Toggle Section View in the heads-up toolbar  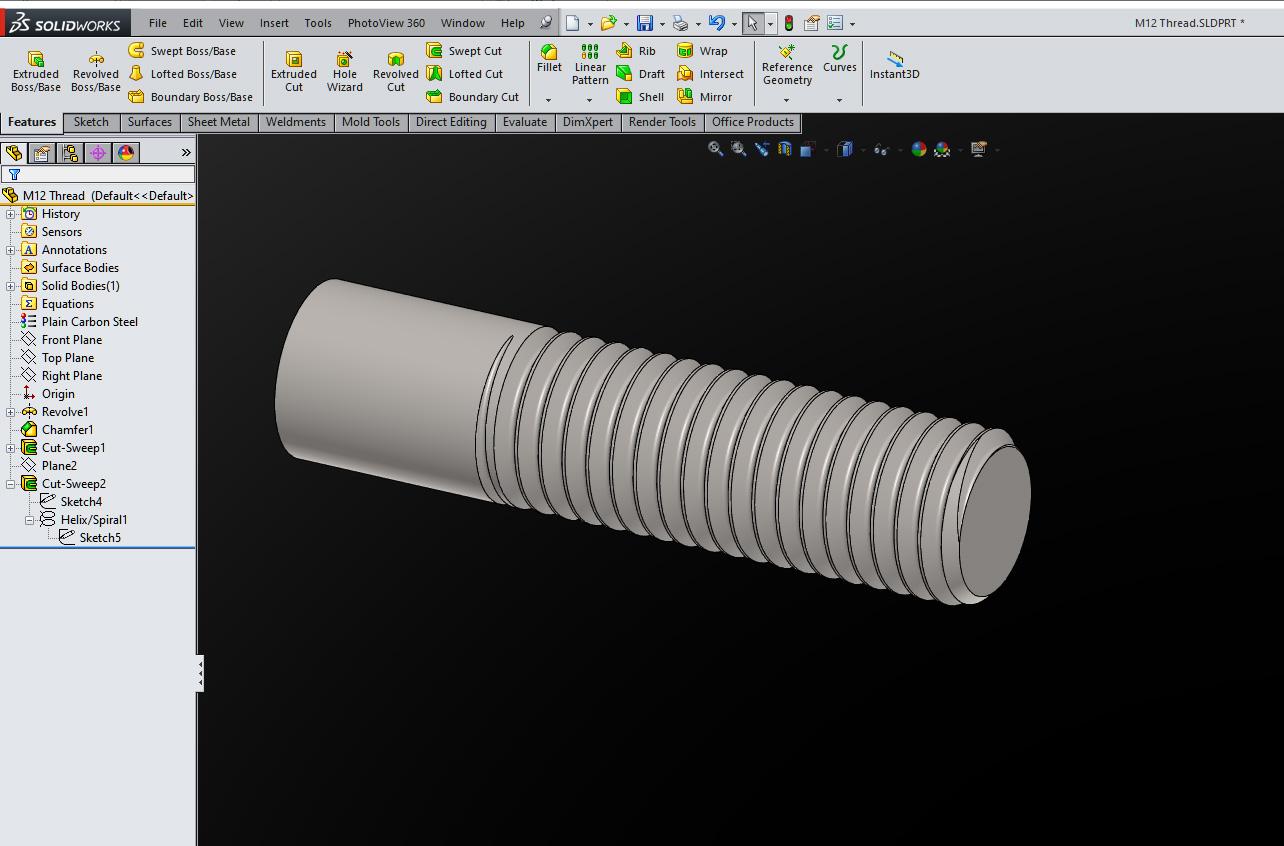(783, 148)
